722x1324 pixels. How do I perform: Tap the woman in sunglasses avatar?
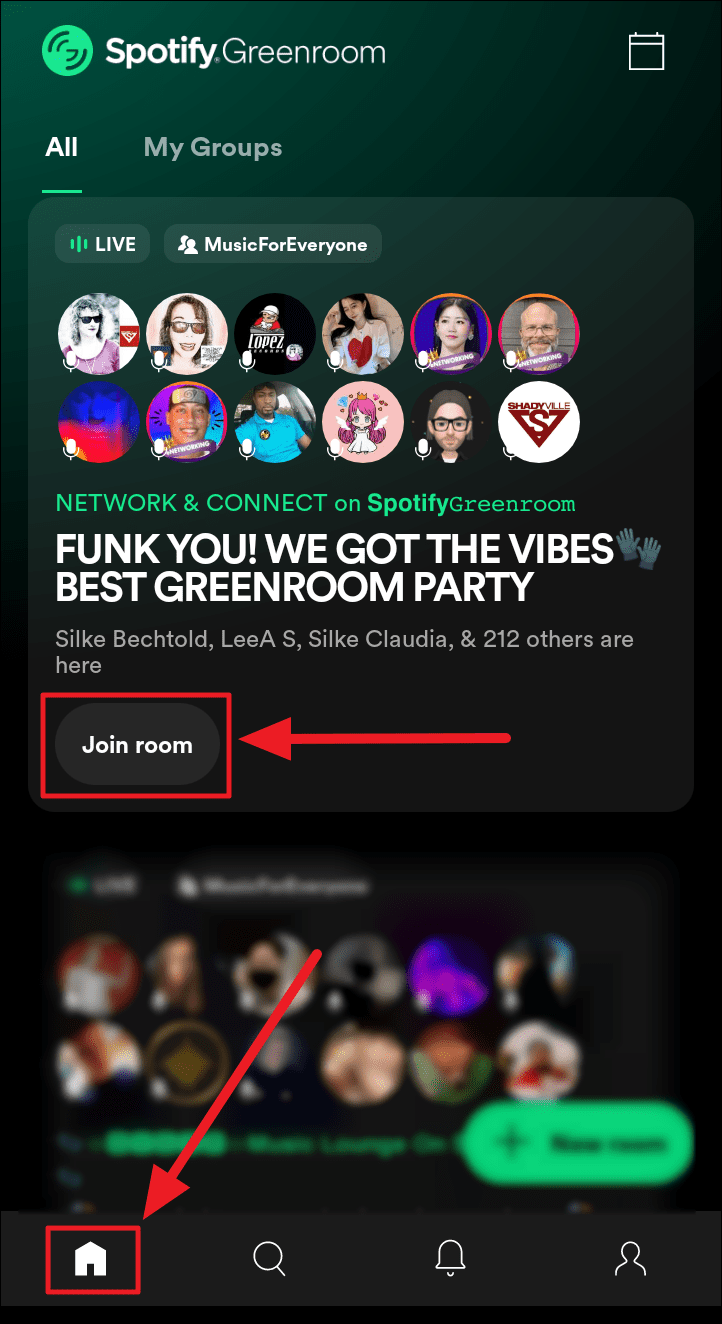pos(99,334)
